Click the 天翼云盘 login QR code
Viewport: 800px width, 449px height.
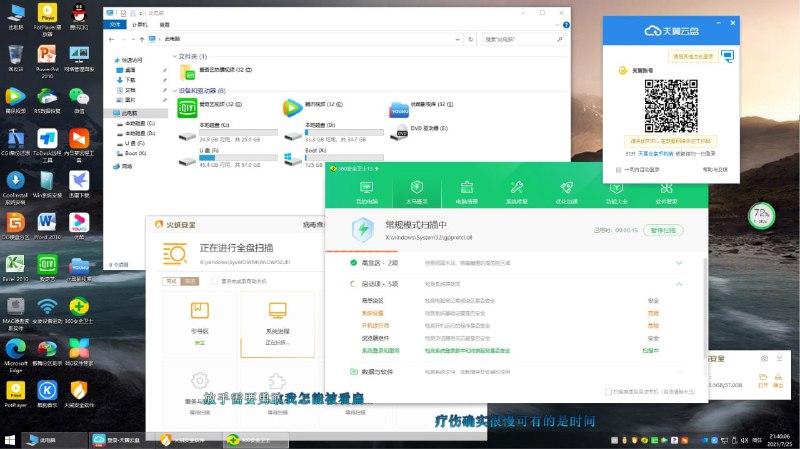point(670,106)
